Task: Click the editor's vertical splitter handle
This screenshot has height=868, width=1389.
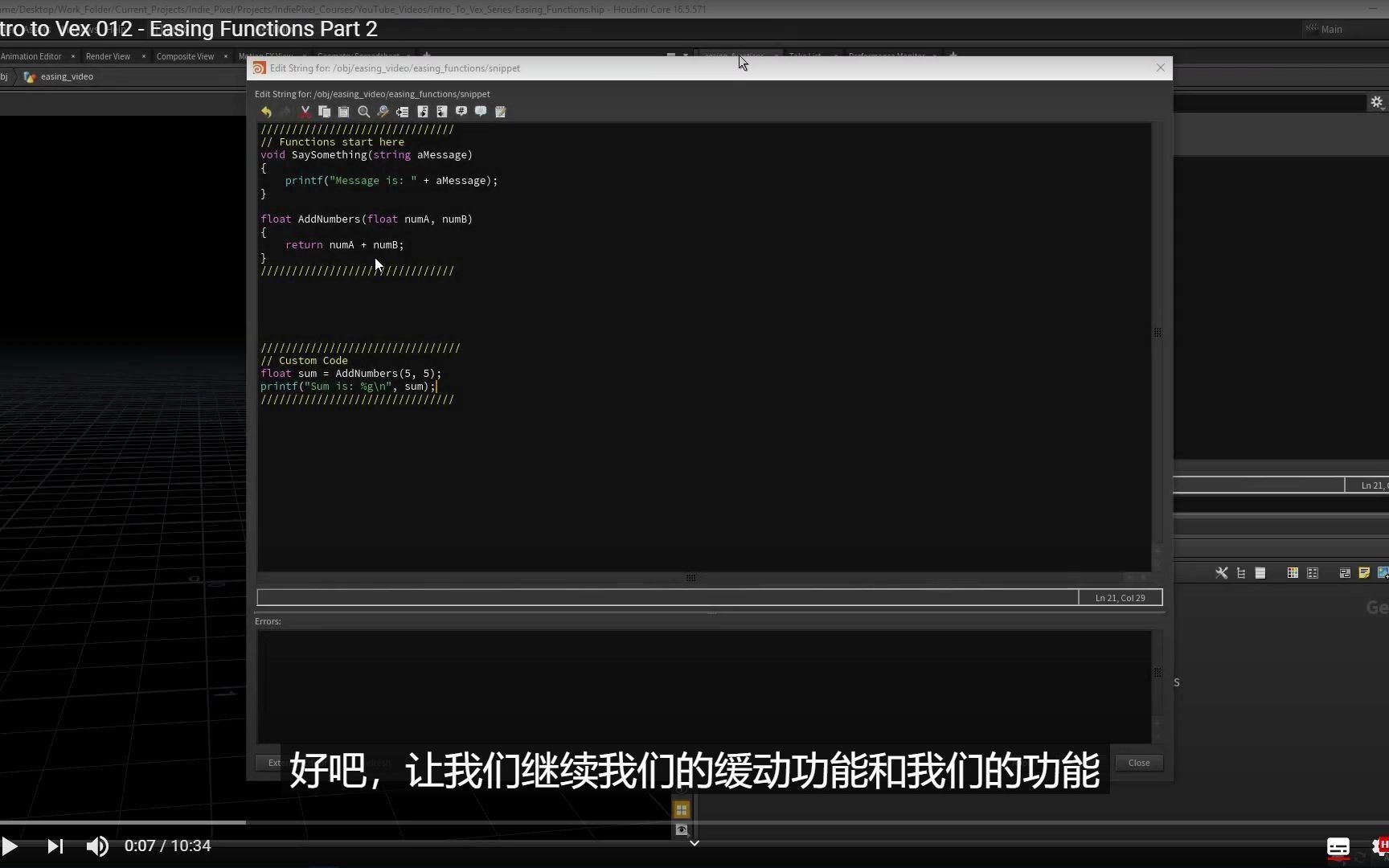Action: coord(1157,333)
